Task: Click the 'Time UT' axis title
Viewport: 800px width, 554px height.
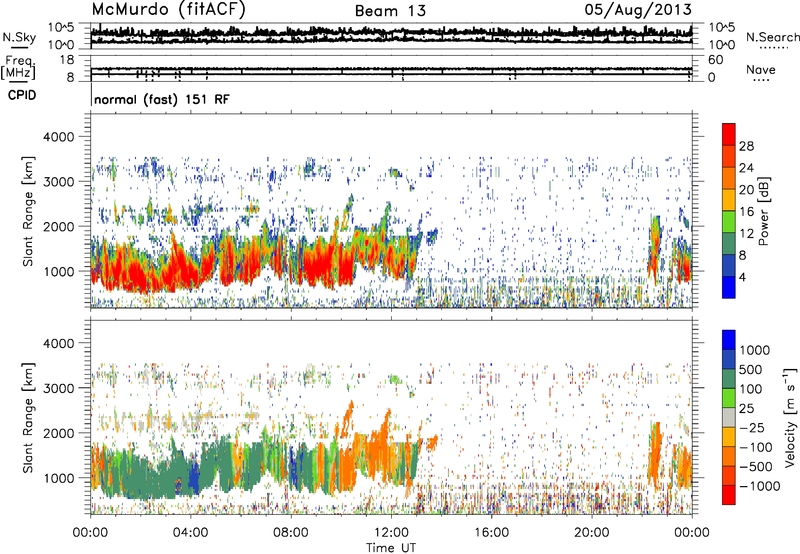Action: pyautogui.click(x=391, y=548)
